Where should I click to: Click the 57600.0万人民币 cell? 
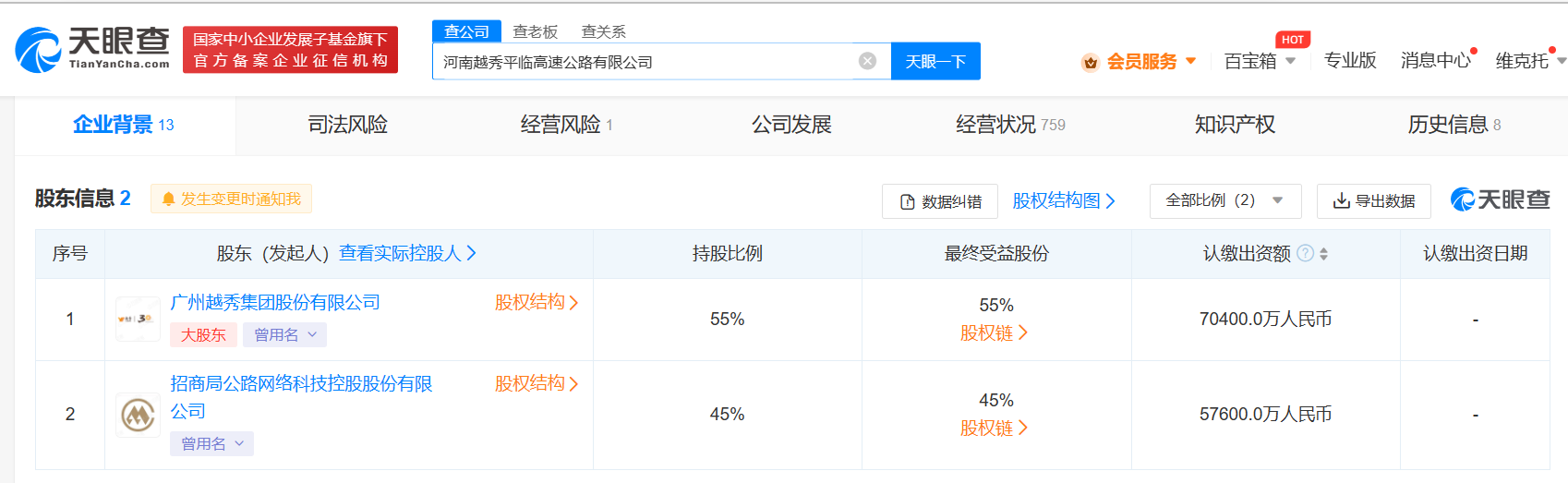1265,415
